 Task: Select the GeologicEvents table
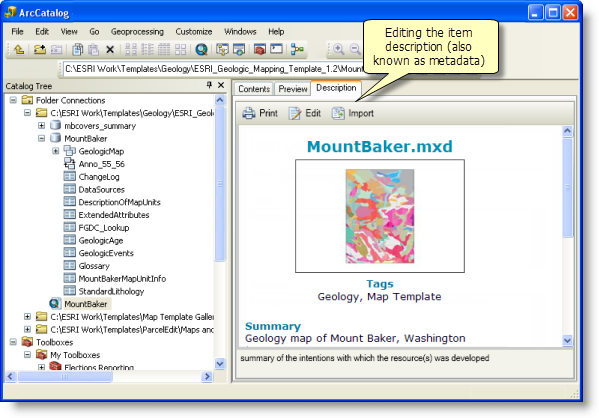coord(106,253)
